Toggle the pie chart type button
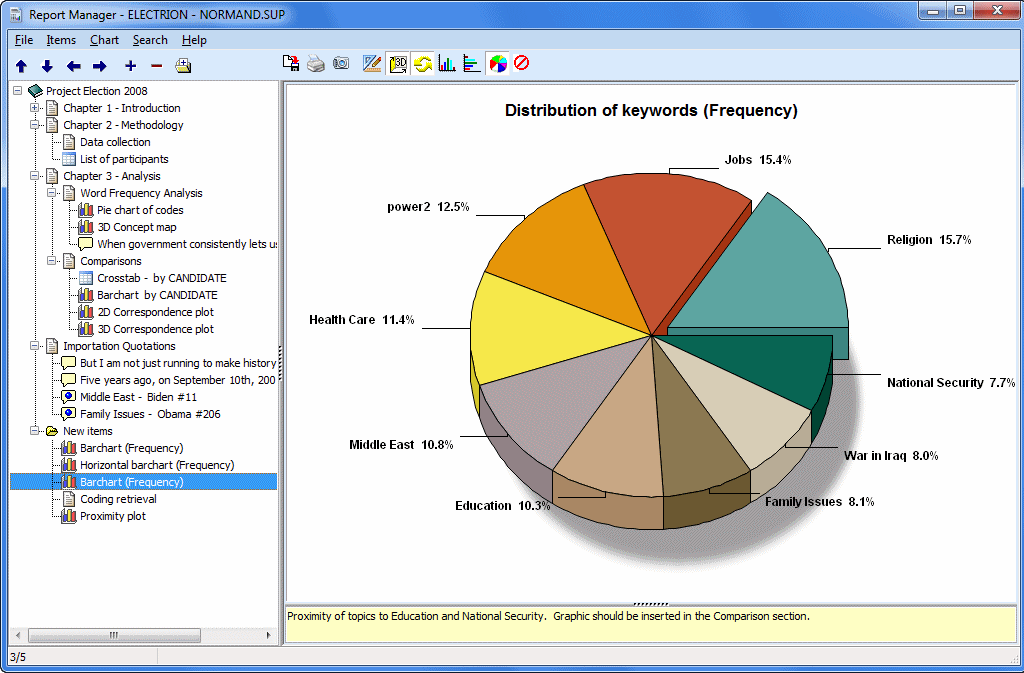Screen dimensions: 1024x673 tap(497, 64)
